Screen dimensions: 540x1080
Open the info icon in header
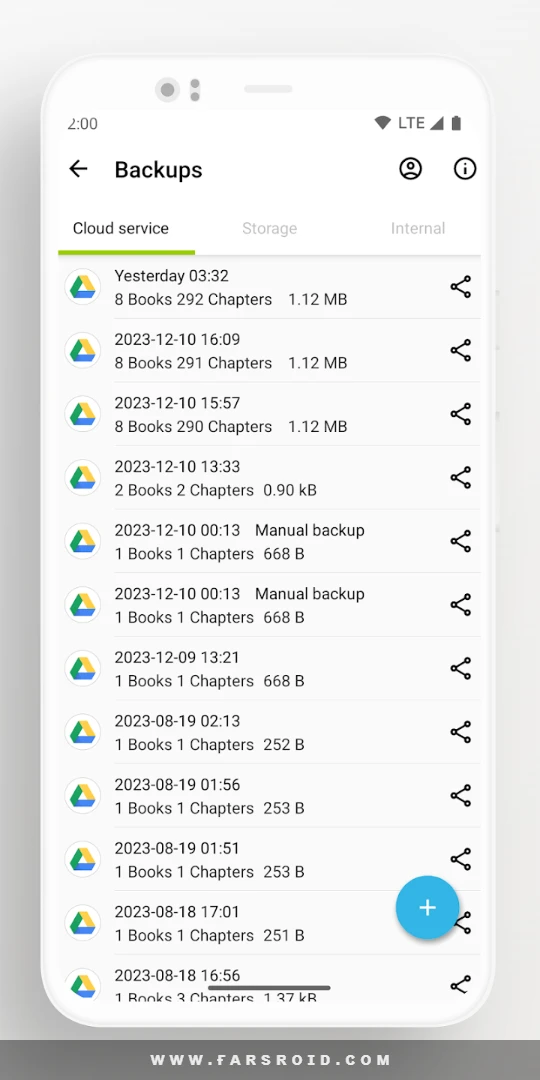pos(465,169)
